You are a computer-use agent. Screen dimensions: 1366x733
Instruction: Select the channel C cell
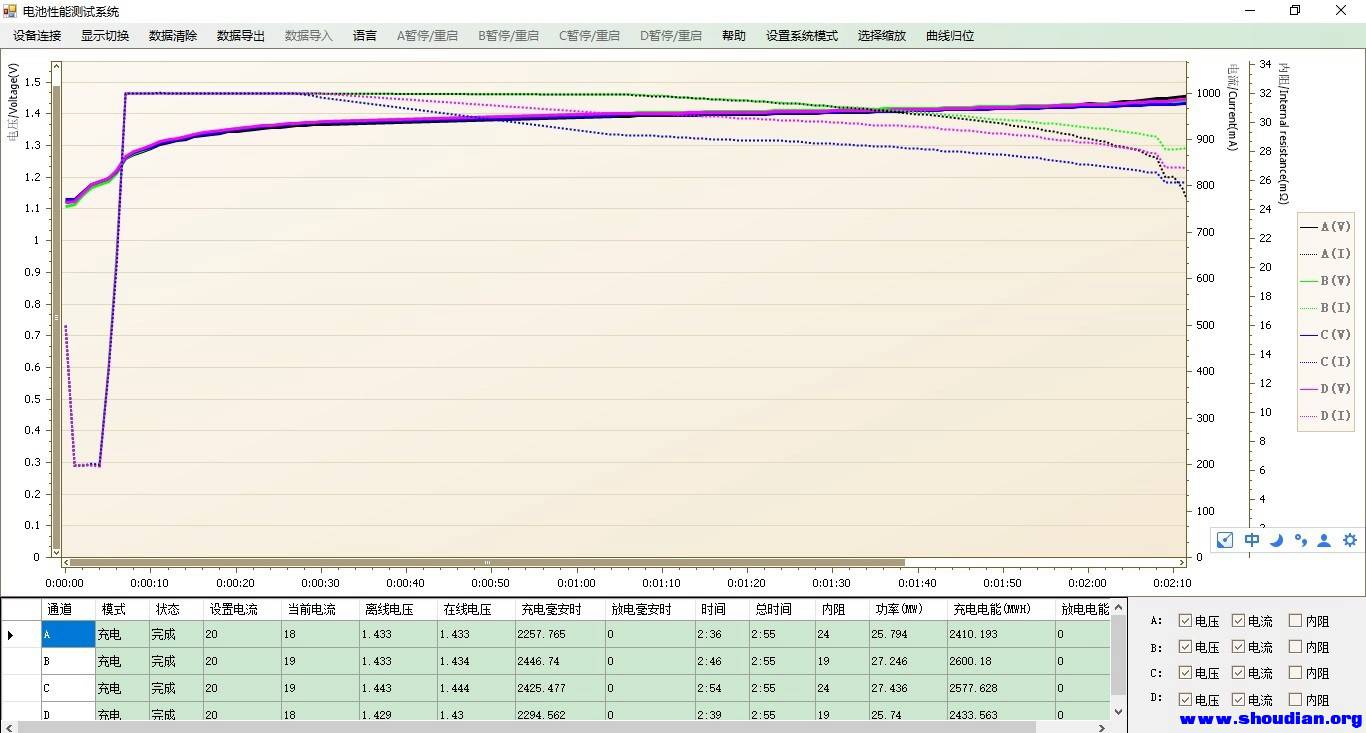coord(68,688)
